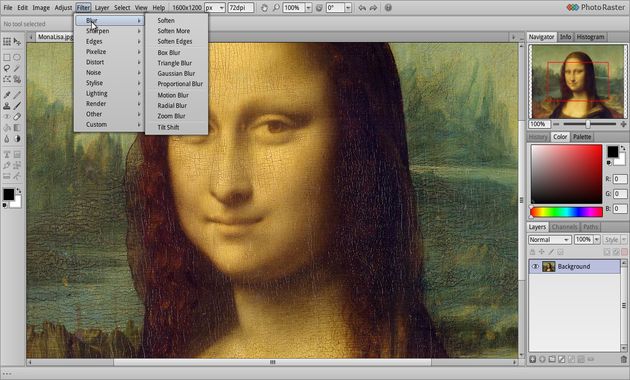
Task: Switch to the Palette tab
Action: pos(582,137)
